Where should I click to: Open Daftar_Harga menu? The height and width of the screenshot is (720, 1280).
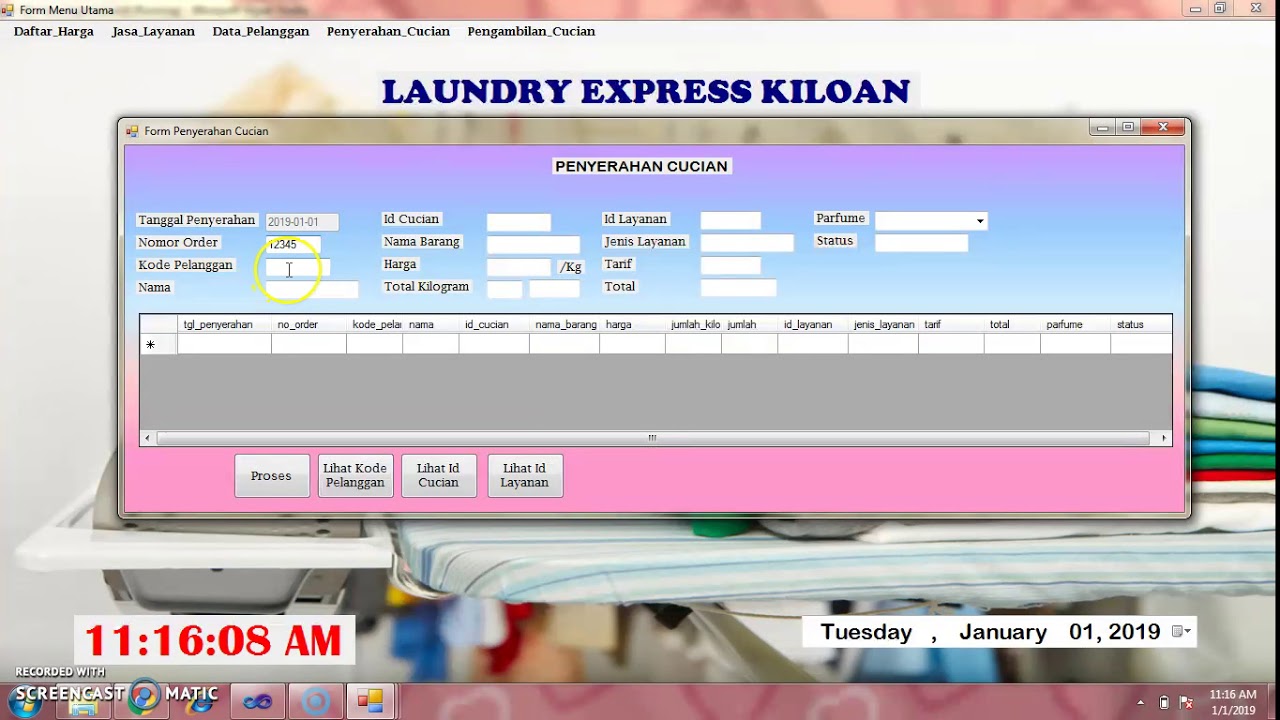tap(54, 31)
